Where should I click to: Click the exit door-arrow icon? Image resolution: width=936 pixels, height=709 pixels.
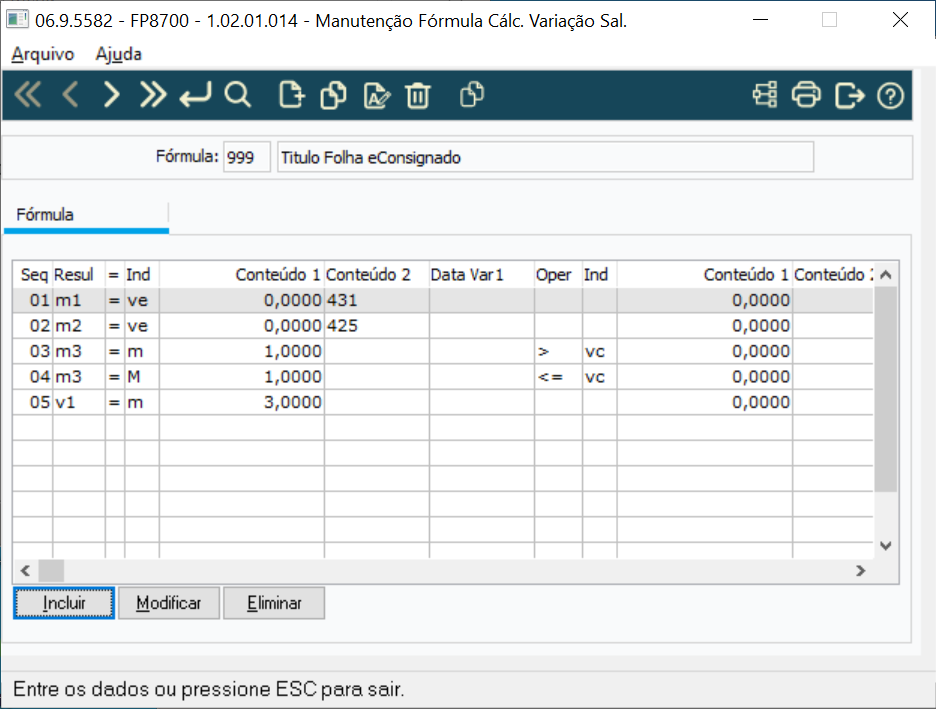coord(849,95)
